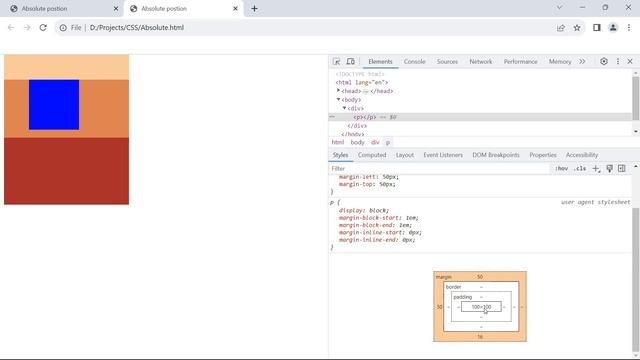The height and width of the screenshot is (360, 640).
Task: Open the profile avatar menu
Action: [613, 28]
